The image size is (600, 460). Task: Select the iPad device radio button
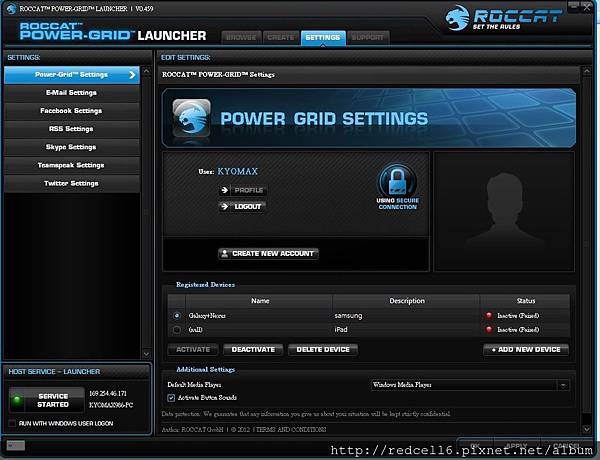click(x=177, y=330)
